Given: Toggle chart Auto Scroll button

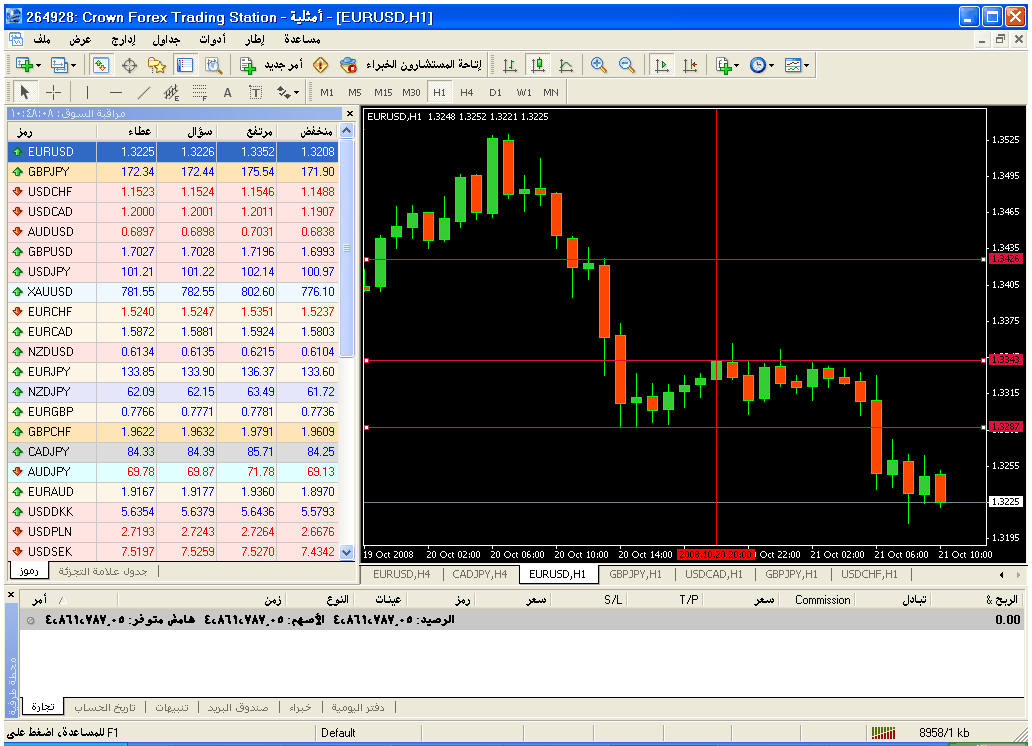Looking at the screenshot, I should [x=661, y=65].
